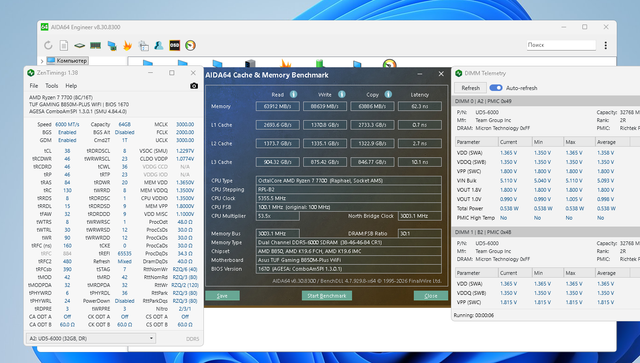Click the CPU Clock 5355.5 MHz field
The height and width of the screenshot is (363, 640).
click(x=349, y=198)
